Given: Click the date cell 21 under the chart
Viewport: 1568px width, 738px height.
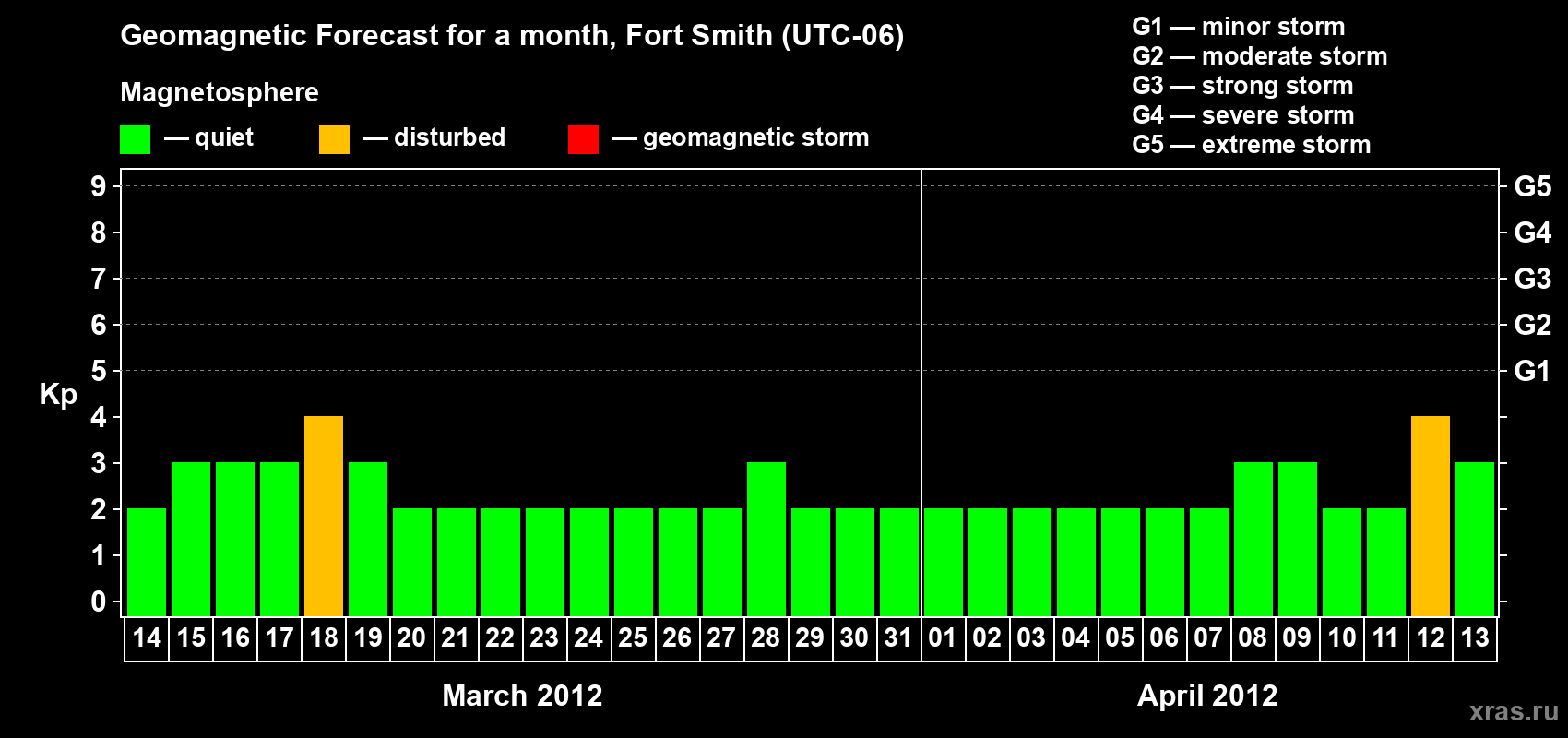Looking at the screenshot, I should pos(457,638).
